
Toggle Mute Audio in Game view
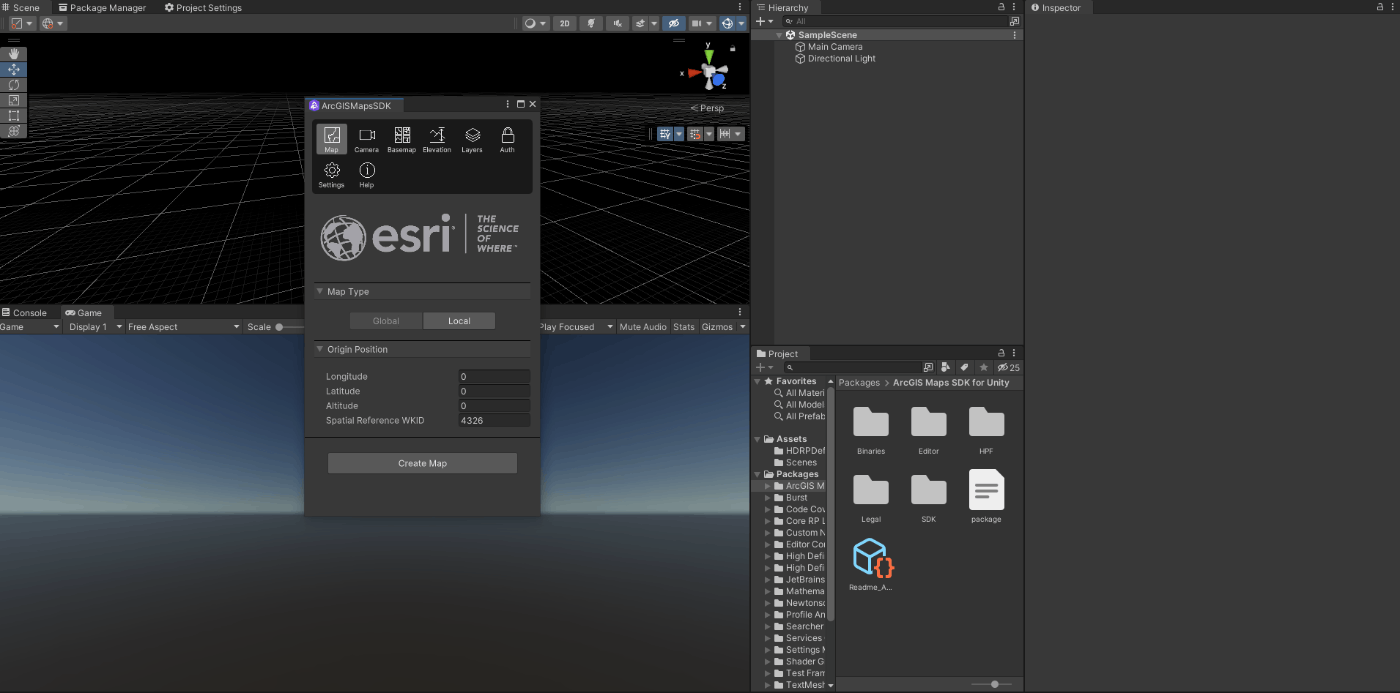pos(643,327)
